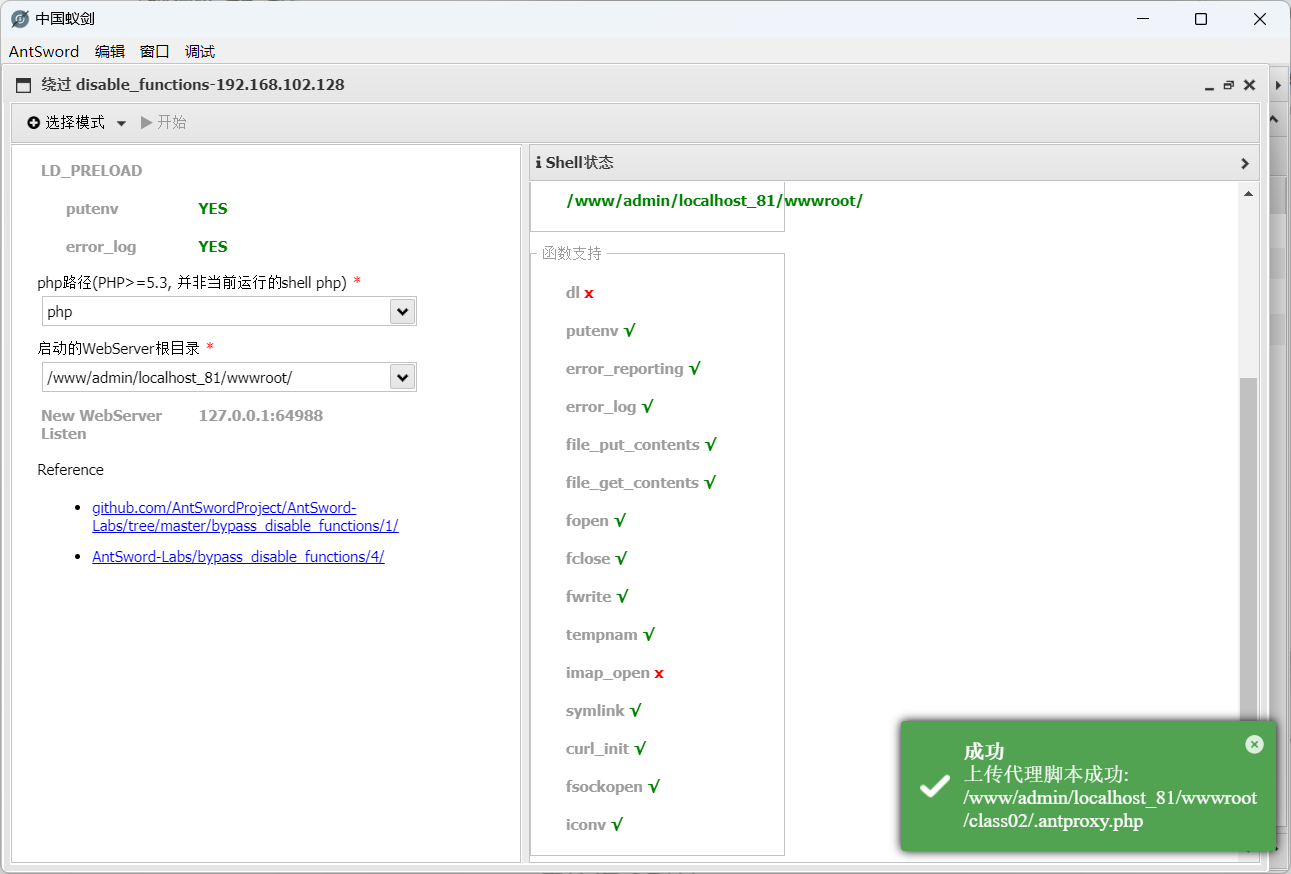Open the 窗口 menu
Viewport: 1291px width, 874px height.
[155, 52]
